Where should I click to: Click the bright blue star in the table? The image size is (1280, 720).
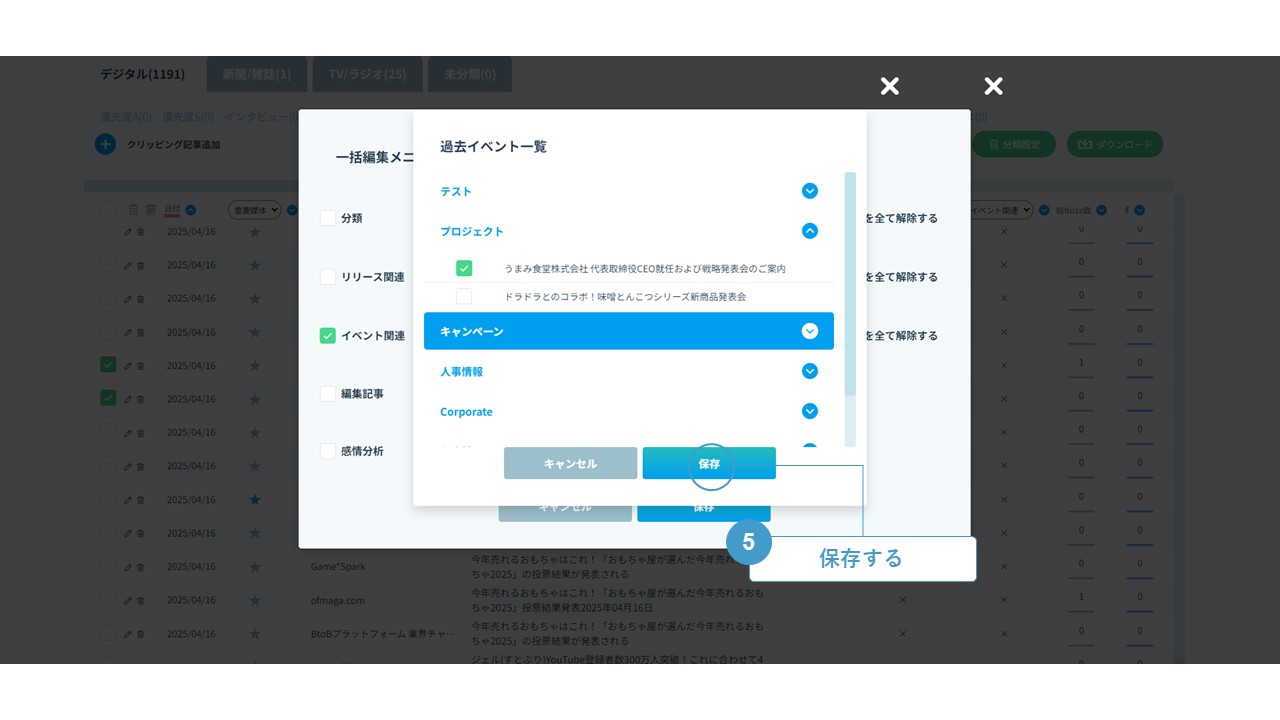coord(255,499)
